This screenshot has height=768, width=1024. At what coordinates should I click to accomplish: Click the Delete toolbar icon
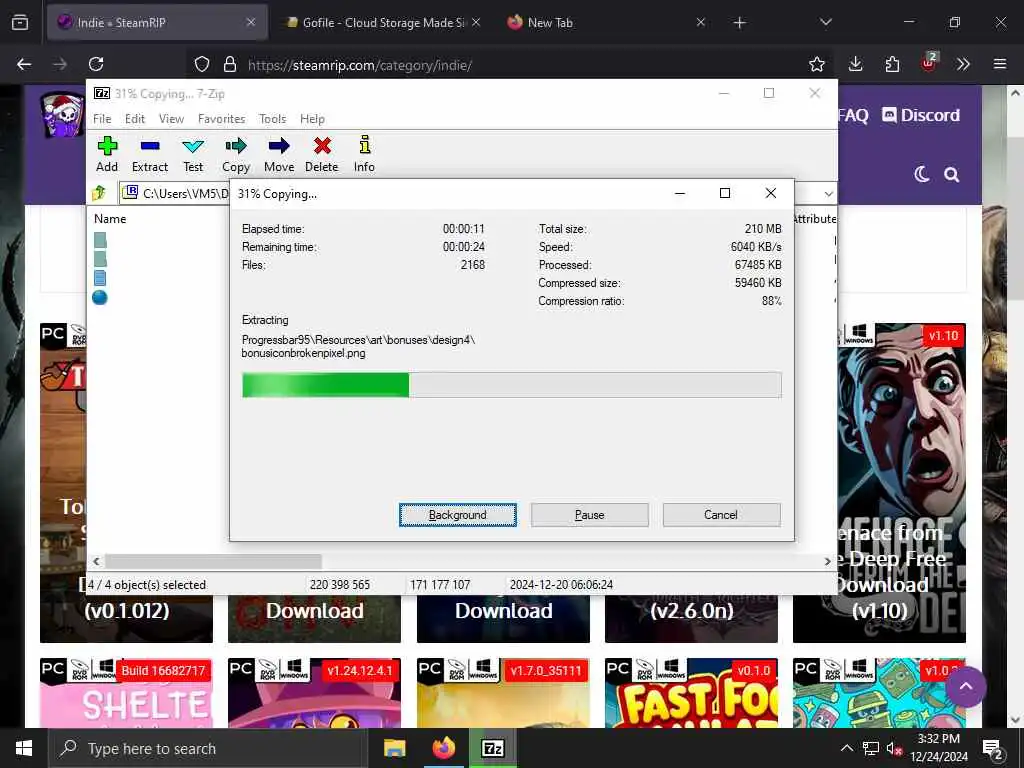pos(322,154)
